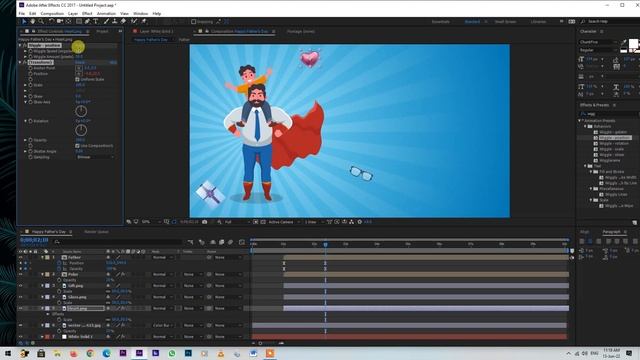
Task: Switch to the Align panel tab
Action: (584, 232)
